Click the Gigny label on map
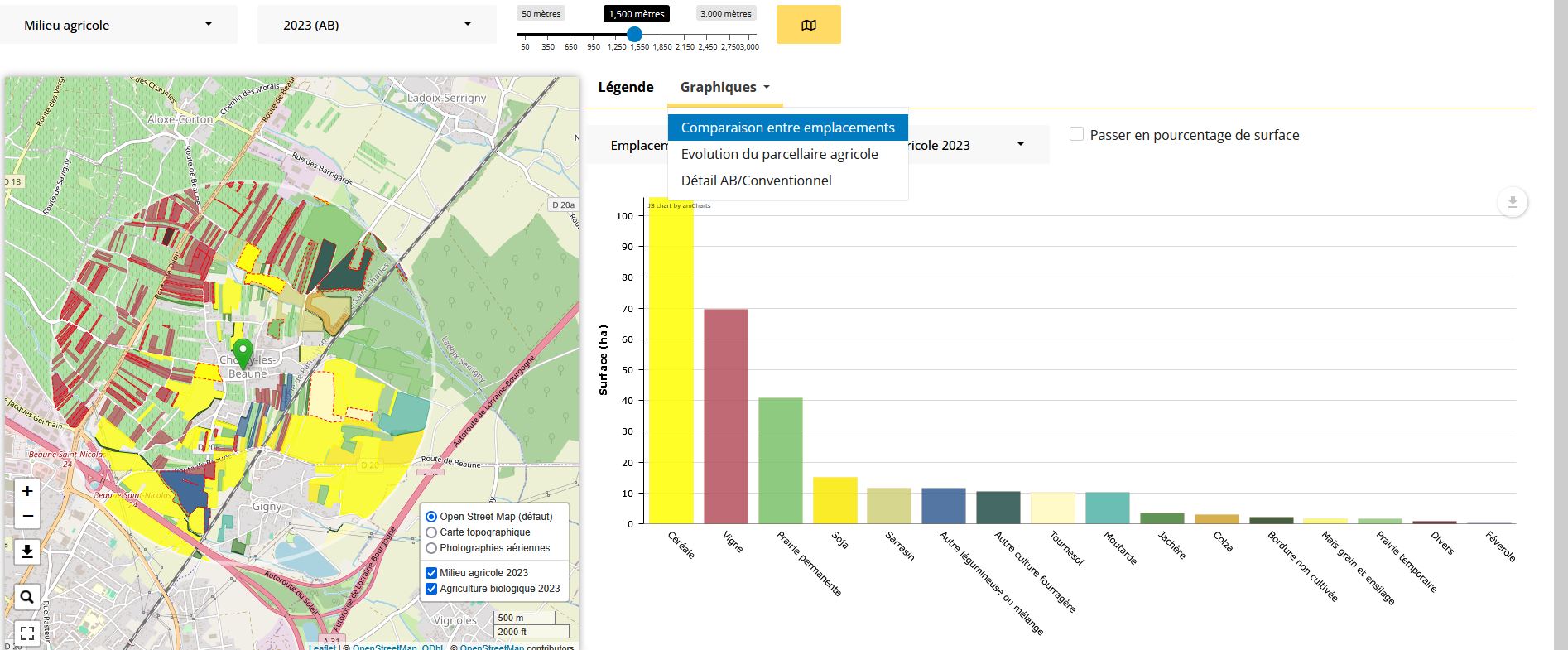This screenshot has height=650, width=1568. click(267, 506)
